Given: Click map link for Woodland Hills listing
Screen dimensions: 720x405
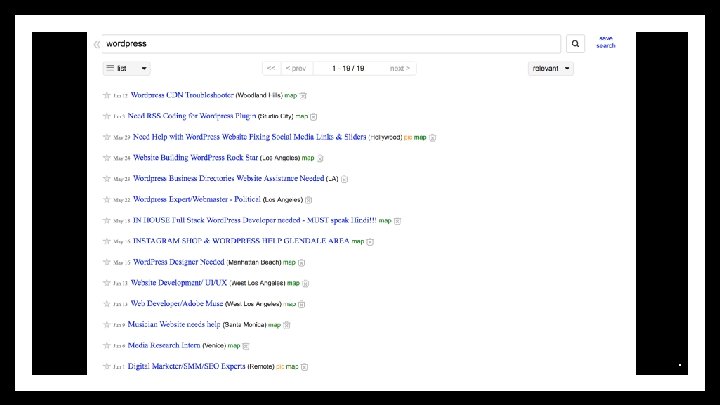Looking at the screenshot, I should [x=291, y=96].
